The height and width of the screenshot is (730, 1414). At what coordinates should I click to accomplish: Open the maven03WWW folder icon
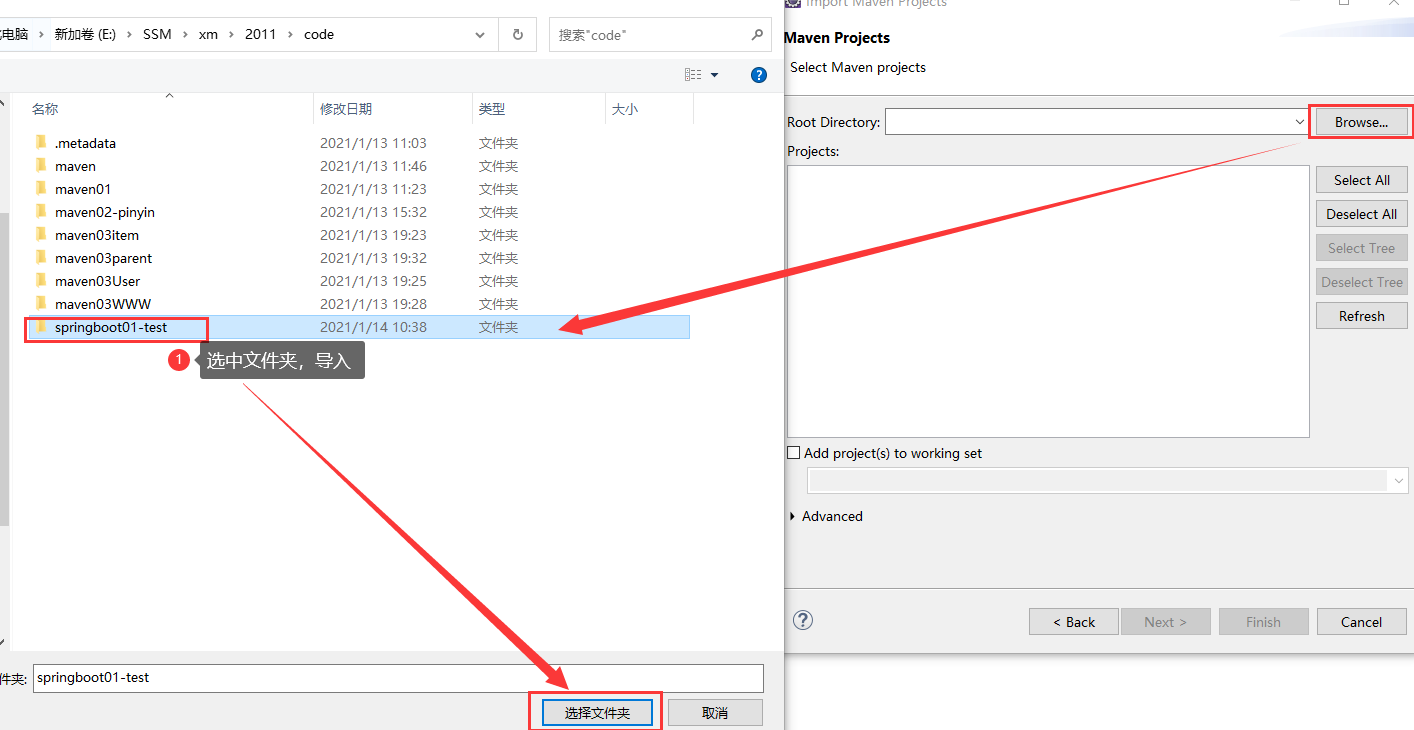40,303
